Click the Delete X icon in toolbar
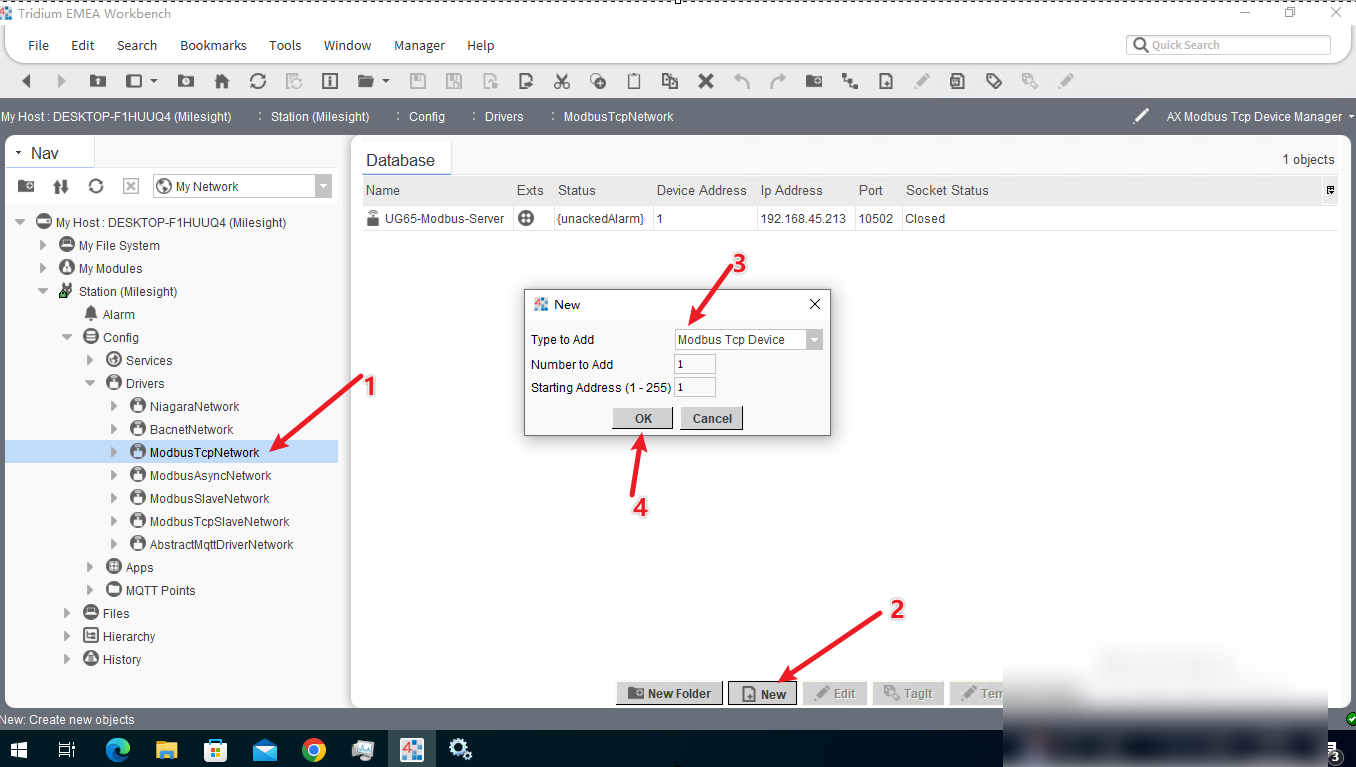The height and width of the screenshot is (767, 1356). [706, 81]
